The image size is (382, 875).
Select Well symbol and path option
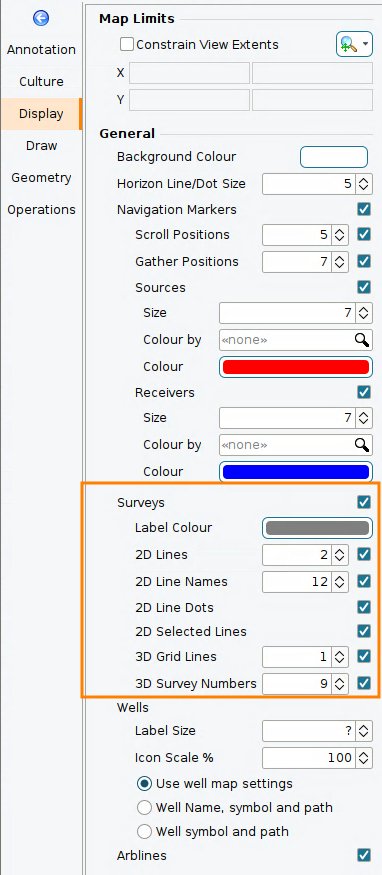(x=144, y=831)
